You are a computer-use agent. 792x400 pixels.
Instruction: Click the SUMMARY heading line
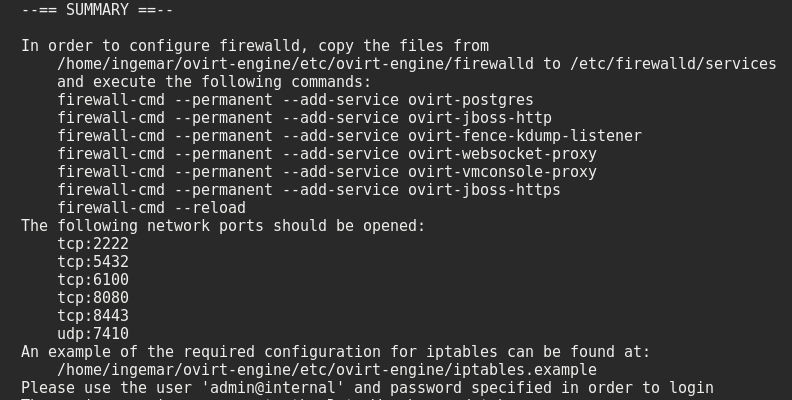point(97,10)
